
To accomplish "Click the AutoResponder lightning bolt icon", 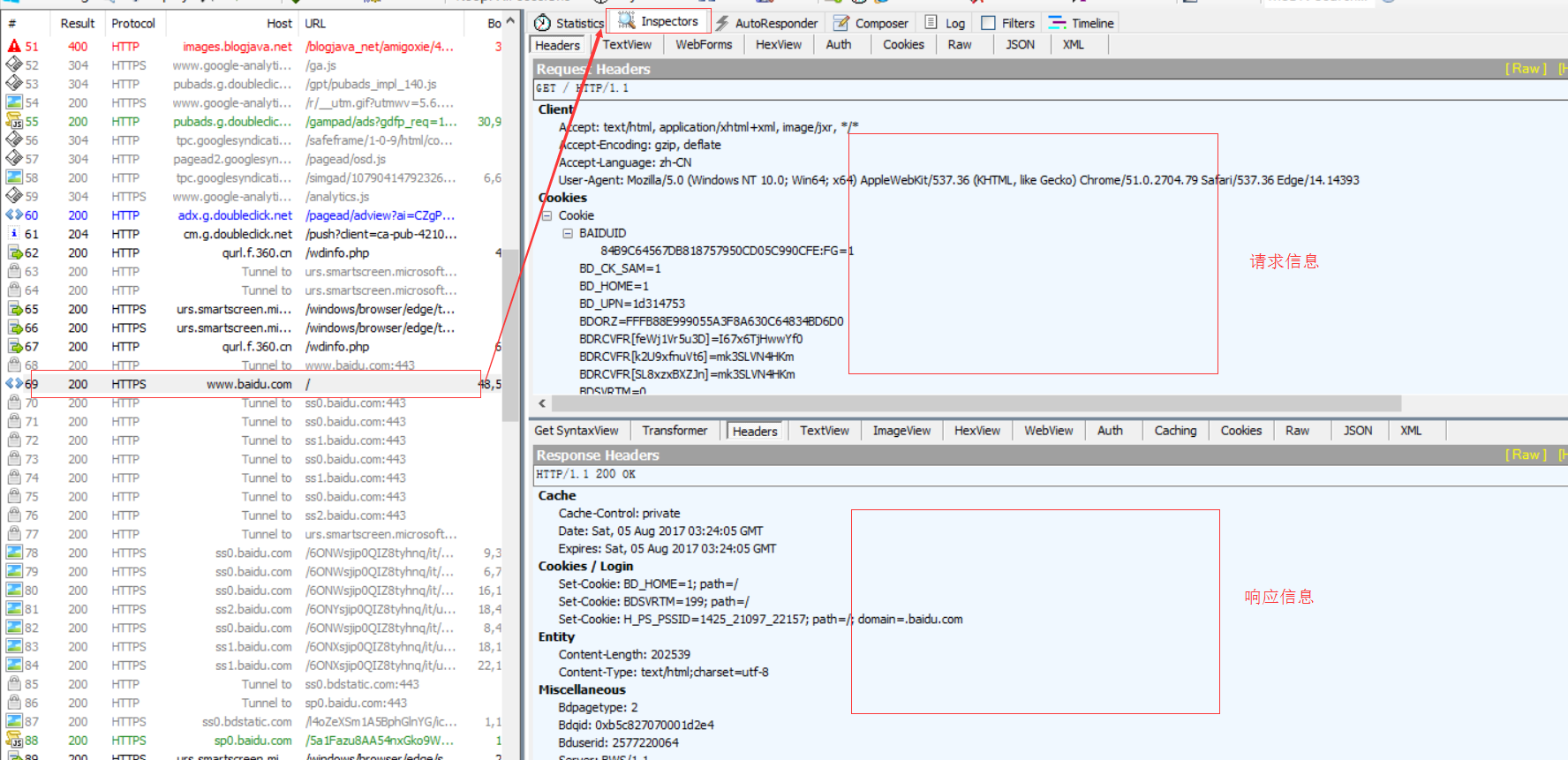I will tap(722, 23).
